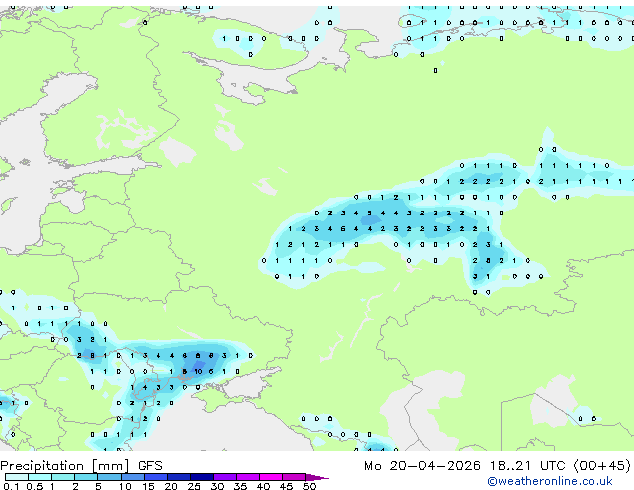634x490 pixels.
Task: Pick the 25–30 mm navy legend swatch
Action: pos(202,477)
